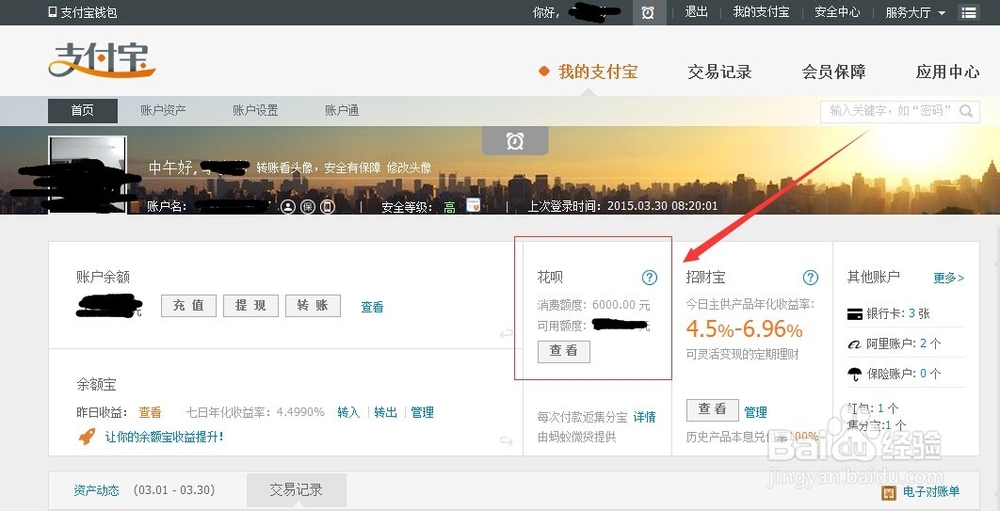The image size is (1000, 511).
Task: Select the 首页 sub tab
Action: pos(83,110)
